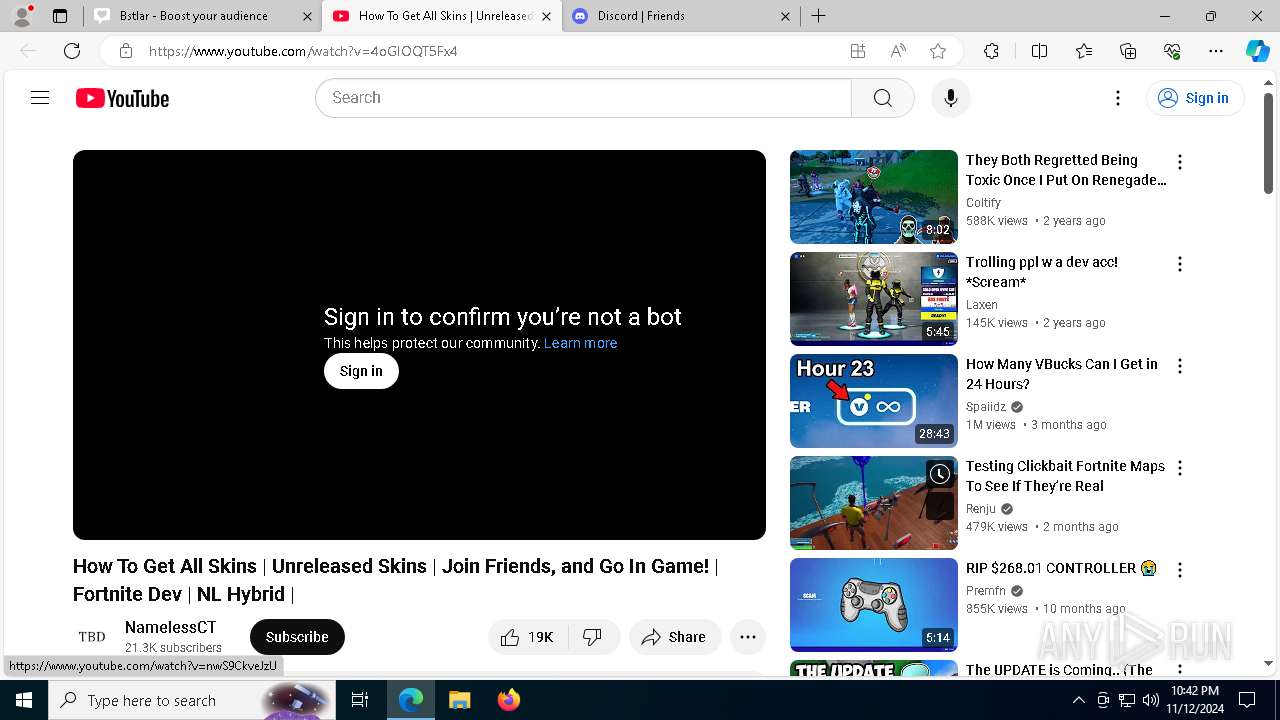Follow the Learn more link
Screen dimensions: 1280x720
[x=580, y=343]
